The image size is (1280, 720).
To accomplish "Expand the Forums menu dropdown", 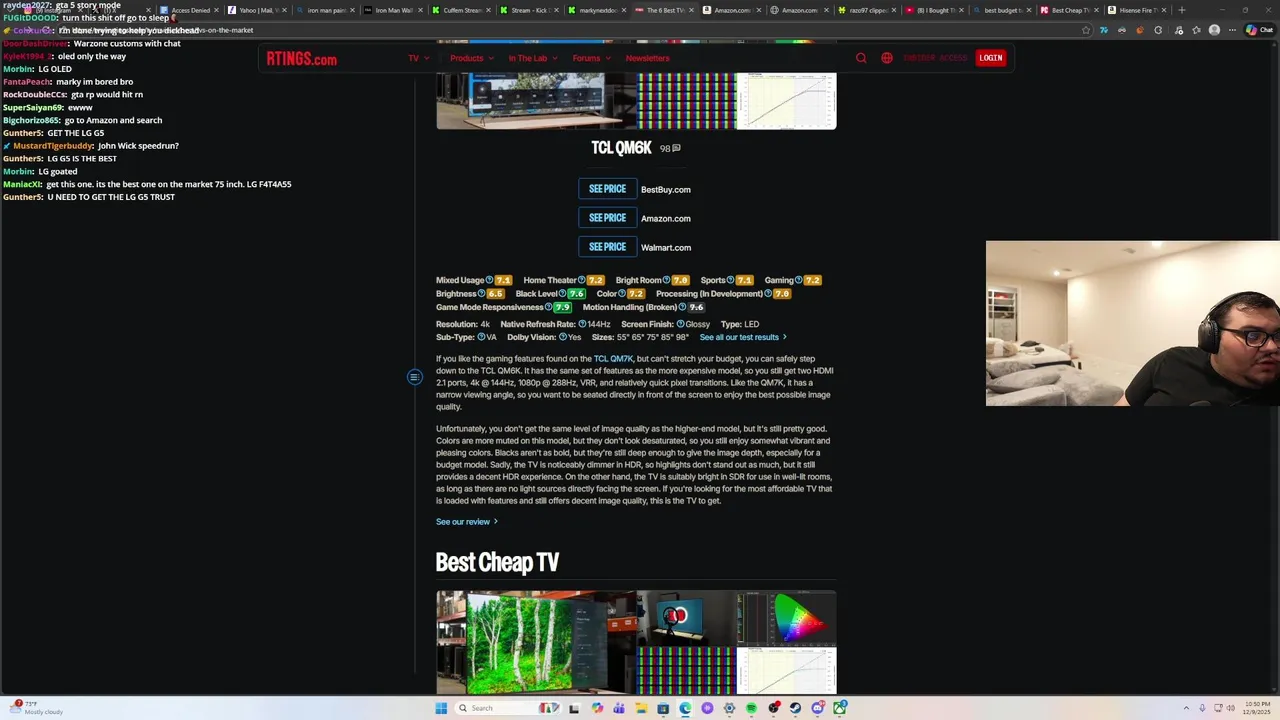I will (x=591, y=58).
